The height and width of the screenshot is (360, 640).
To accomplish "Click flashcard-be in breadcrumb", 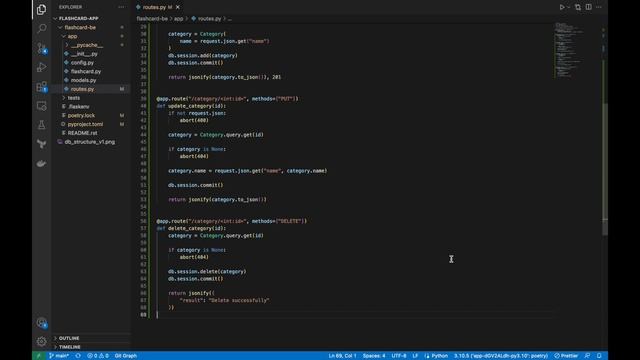I will click(x=152, y=19).
